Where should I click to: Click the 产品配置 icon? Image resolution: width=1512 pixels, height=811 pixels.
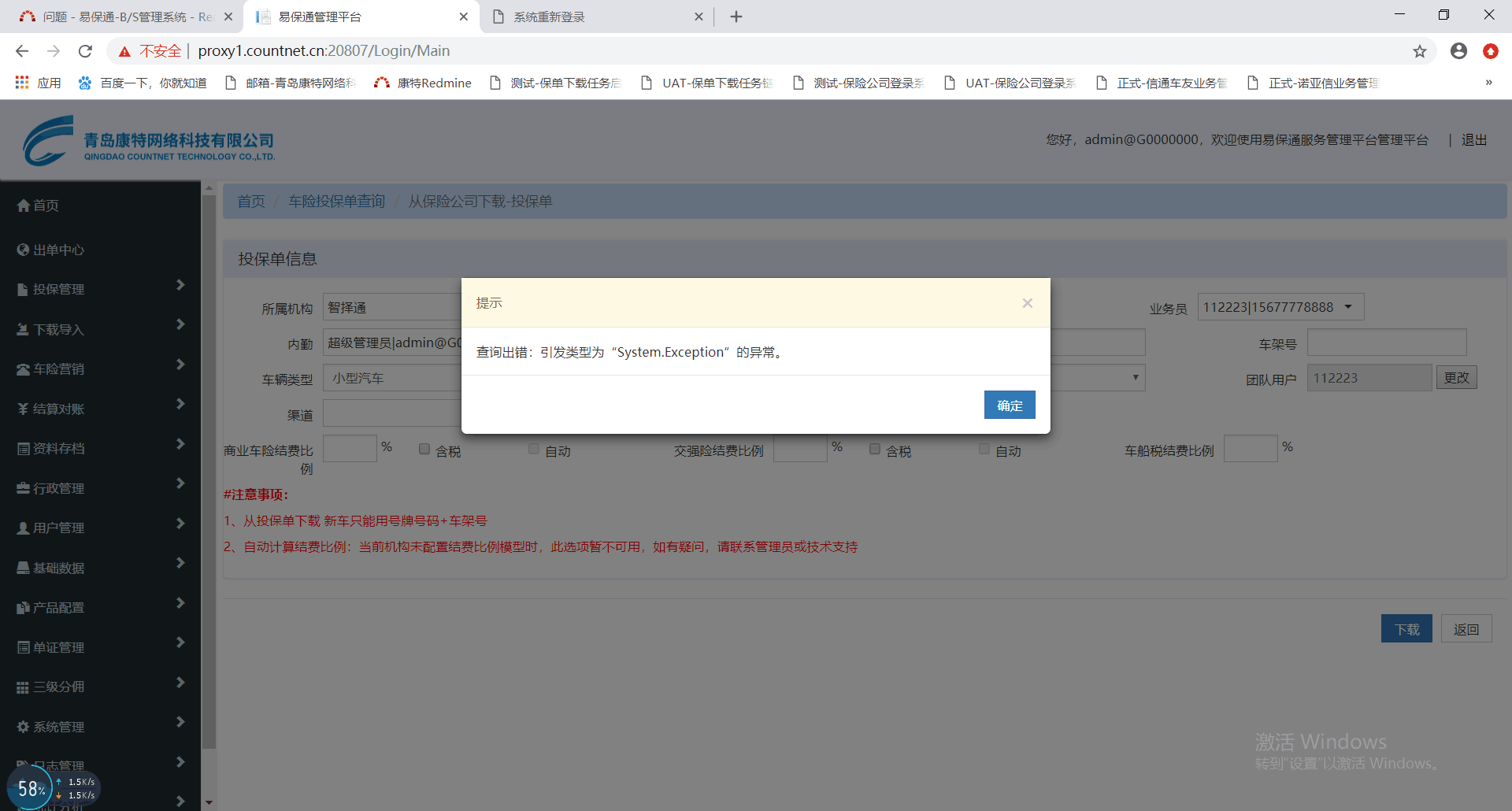[23, 608]
